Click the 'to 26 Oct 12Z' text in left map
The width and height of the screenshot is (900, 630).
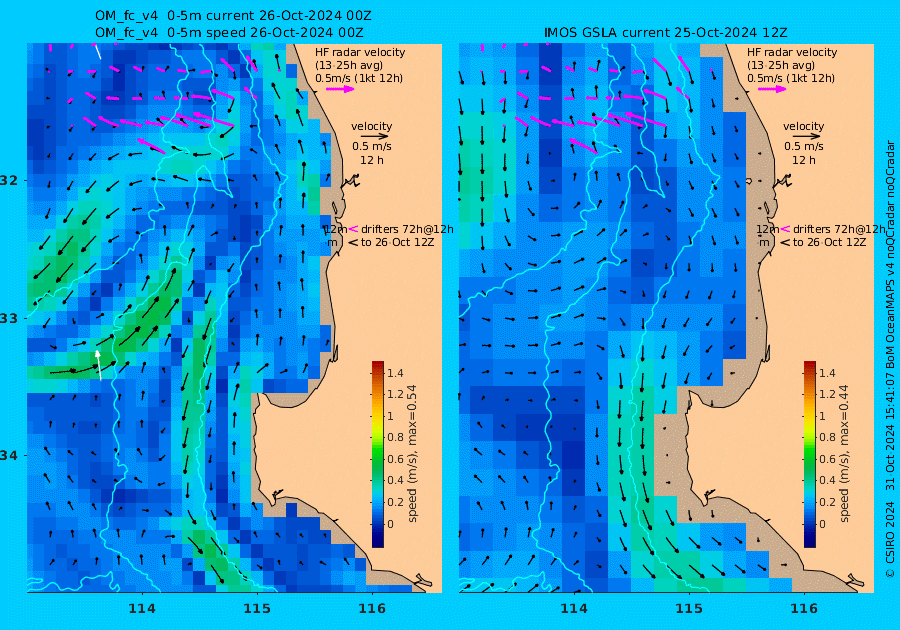397,242
